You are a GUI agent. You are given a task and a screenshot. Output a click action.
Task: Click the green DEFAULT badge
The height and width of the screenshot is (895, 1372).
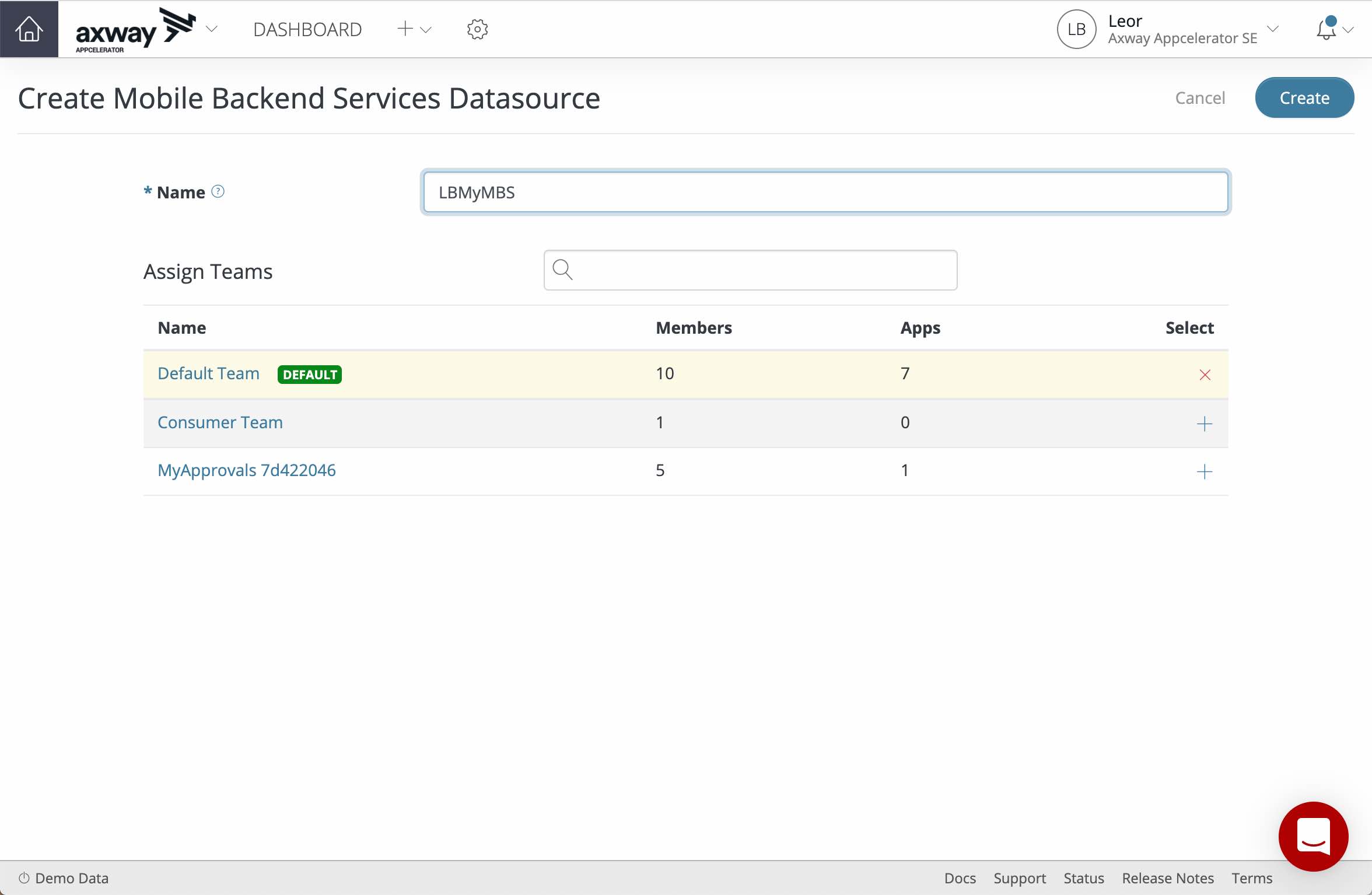tap(310, 375)
